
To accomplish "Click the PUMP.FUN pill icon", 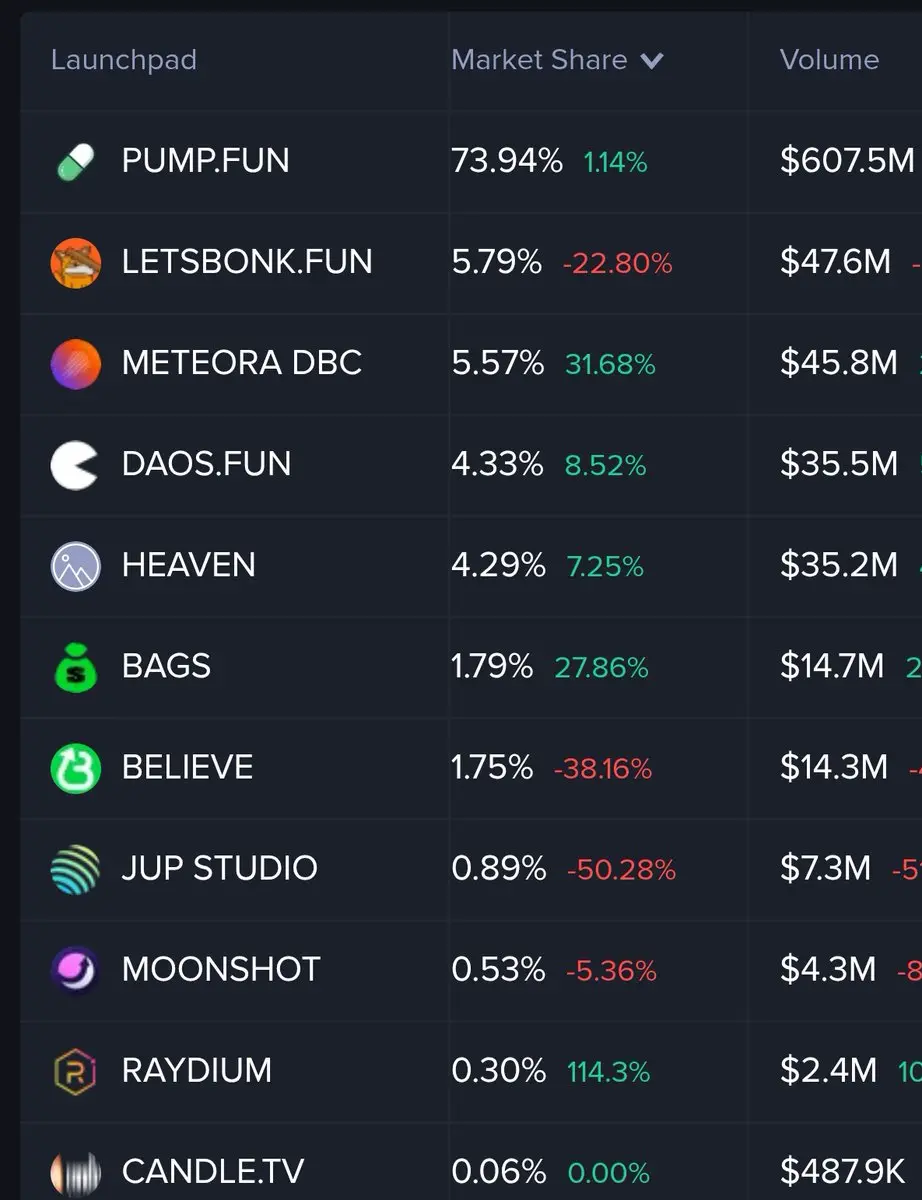I will [x=76, y=161].
